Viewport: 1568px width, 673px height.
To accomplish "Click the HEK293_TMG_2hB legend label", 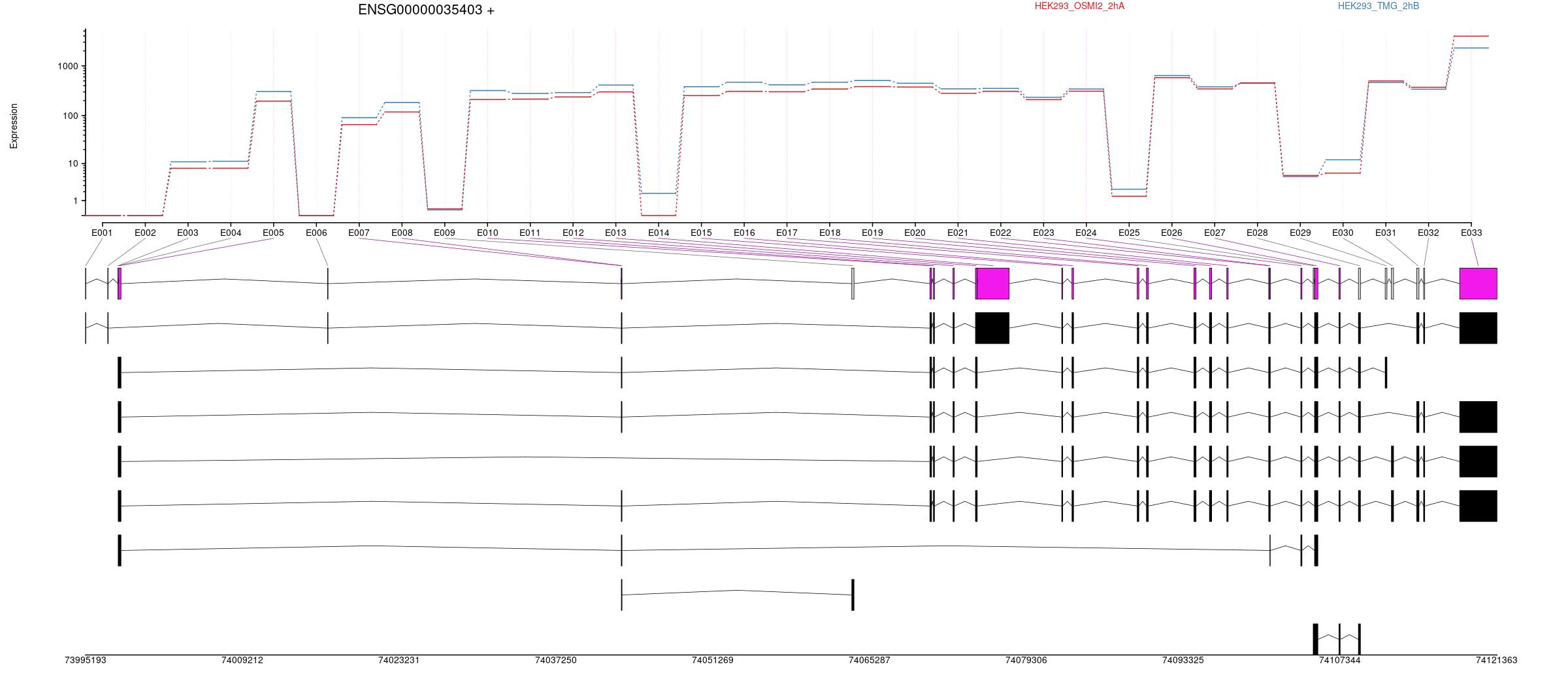I will 1379,6.
